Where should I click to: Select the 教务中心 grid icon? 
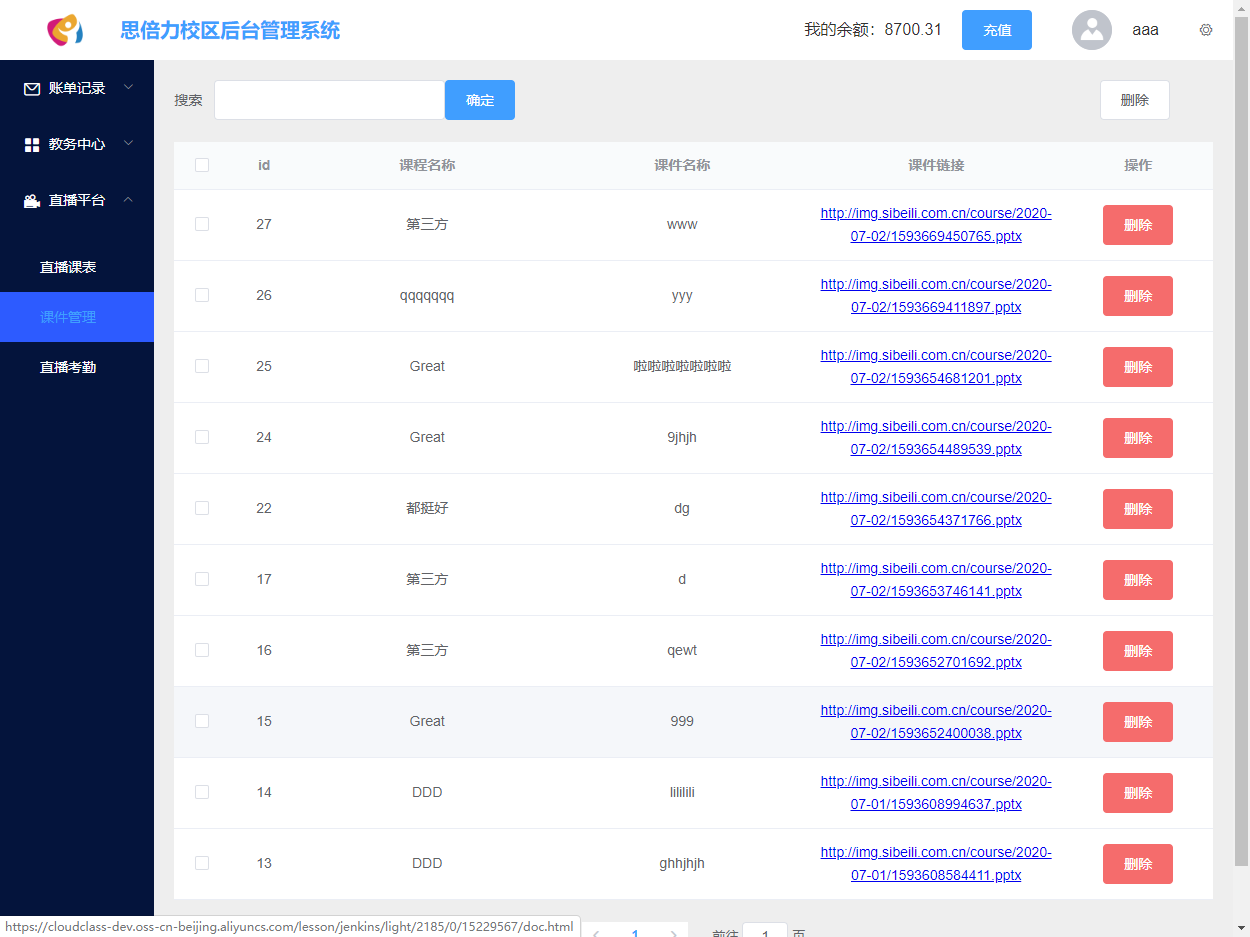click(x=31, y=144)
